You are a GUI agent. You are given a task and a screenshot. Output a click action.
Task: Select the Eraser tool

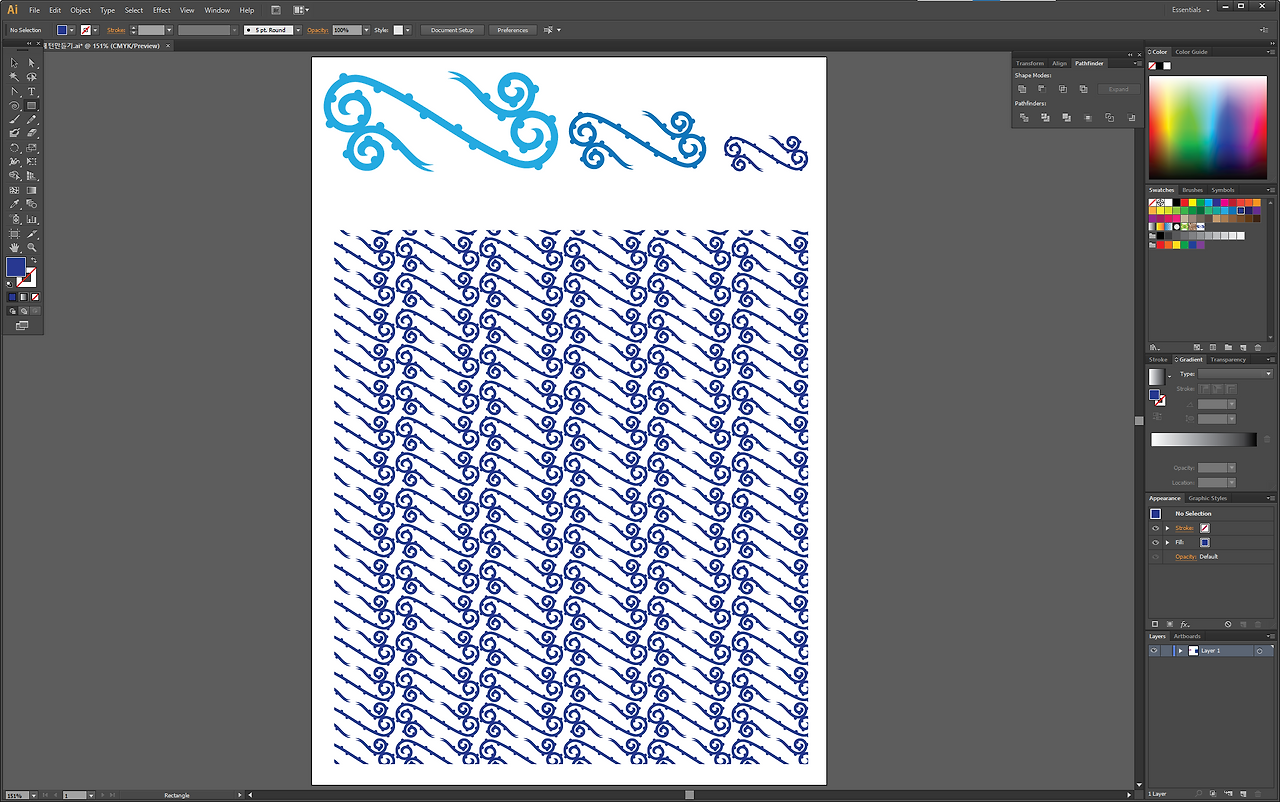point(32,133)
